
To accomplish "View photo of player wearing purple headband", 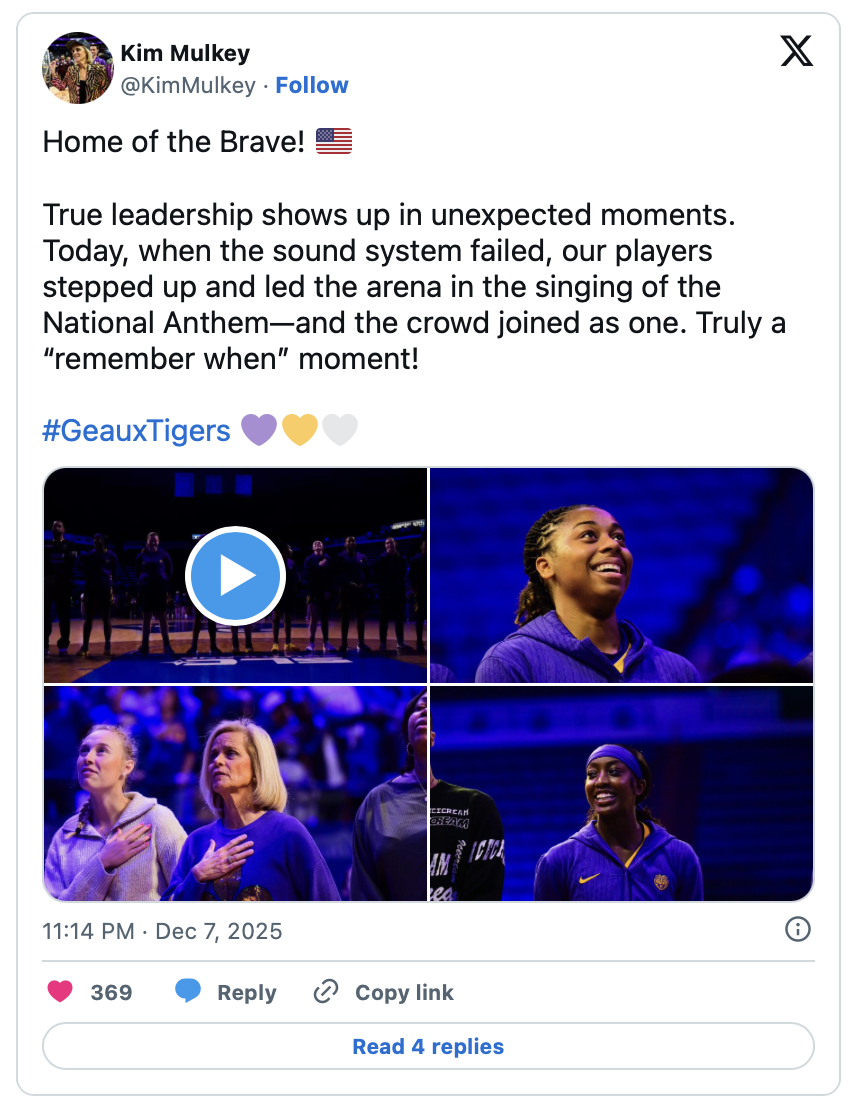I will (621, 794).
